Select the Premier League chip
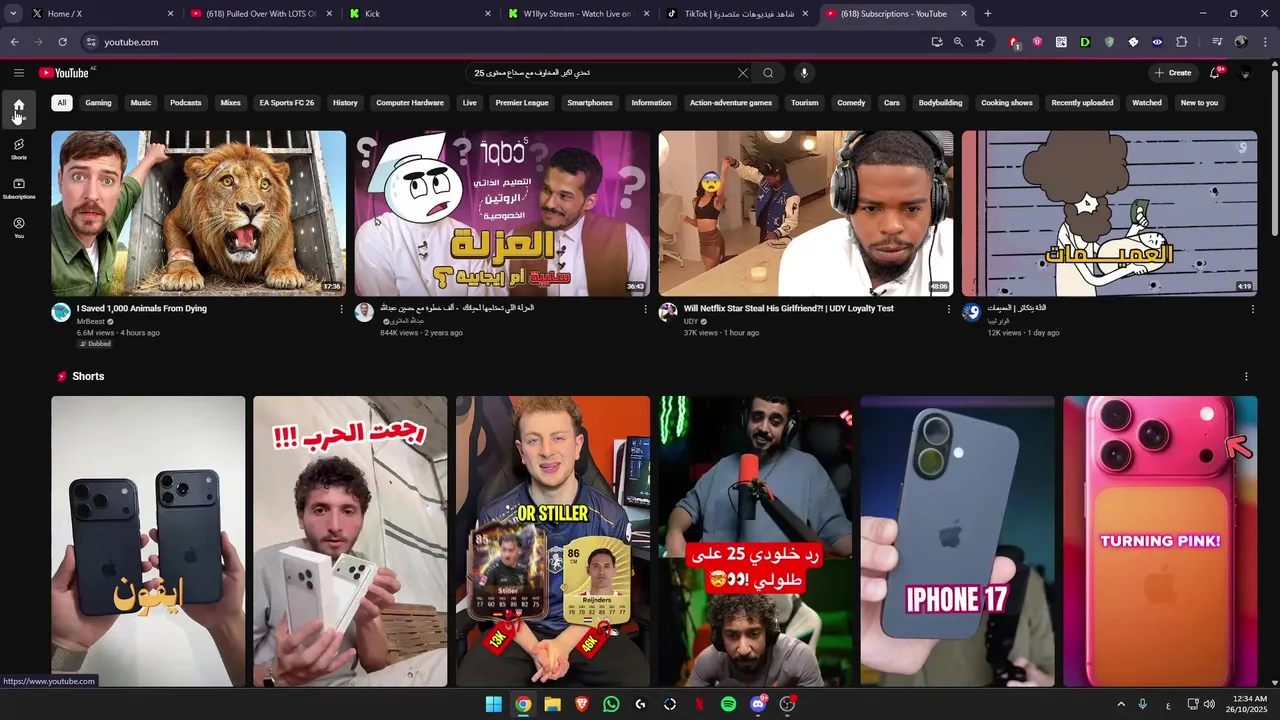Screen dimensions: 1280x720 click(x=522, y=103)
